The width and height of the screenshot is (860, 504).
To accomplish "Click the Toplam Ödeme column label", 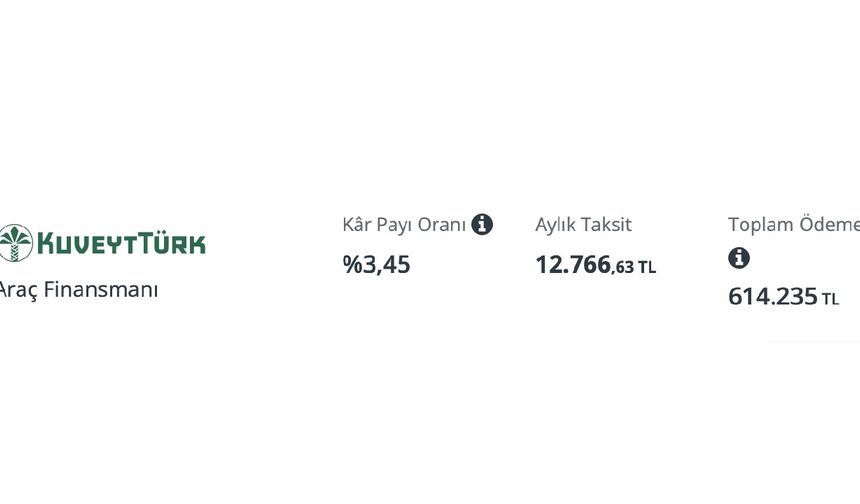I will [x=793, y=225].
